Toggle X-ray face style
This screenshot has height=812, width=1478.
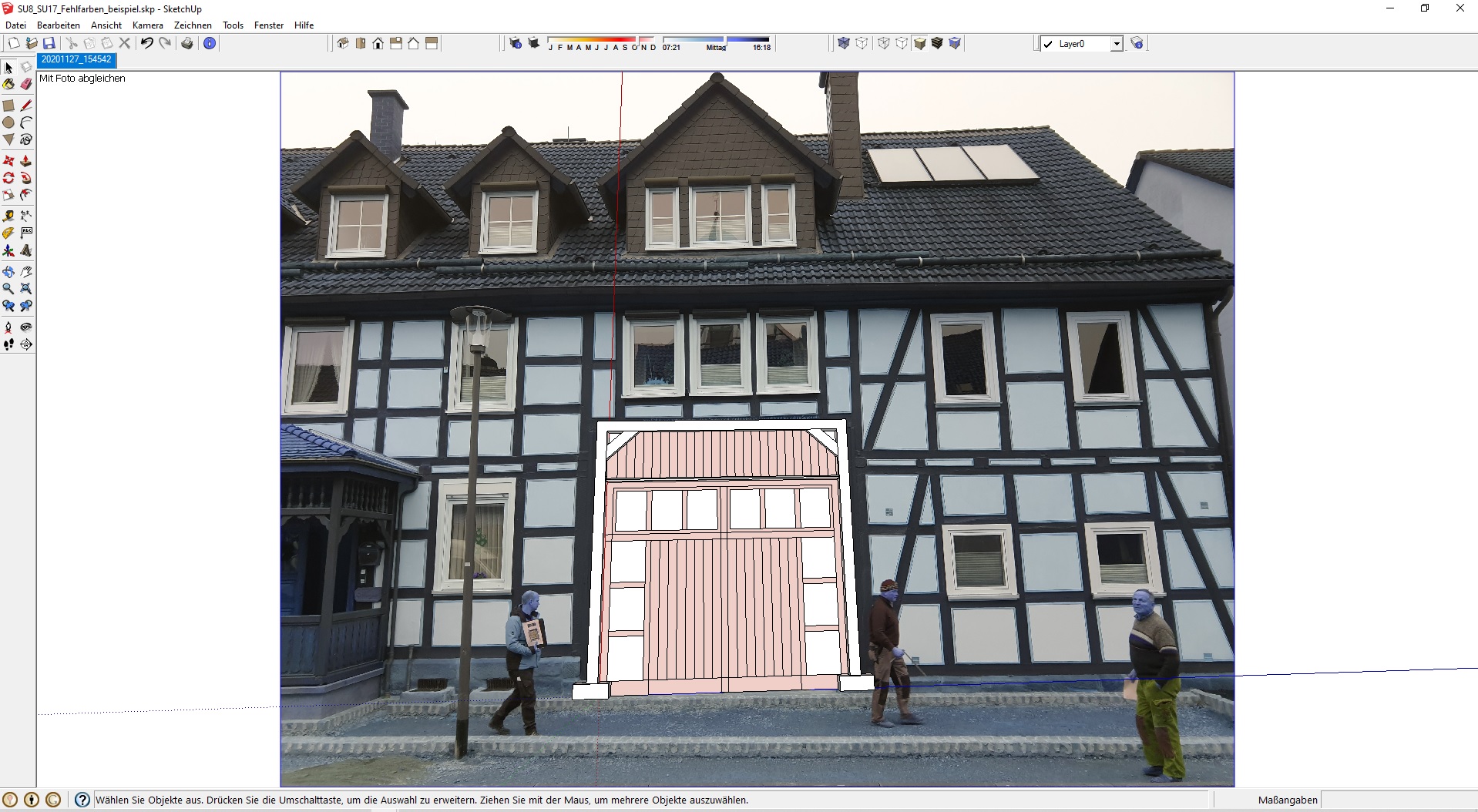point(844,44)
